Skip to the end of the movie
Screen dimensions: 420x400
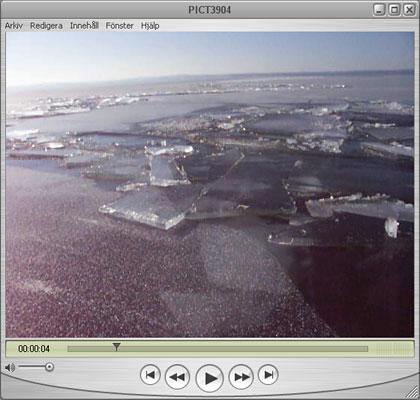(x=268, y=375)
